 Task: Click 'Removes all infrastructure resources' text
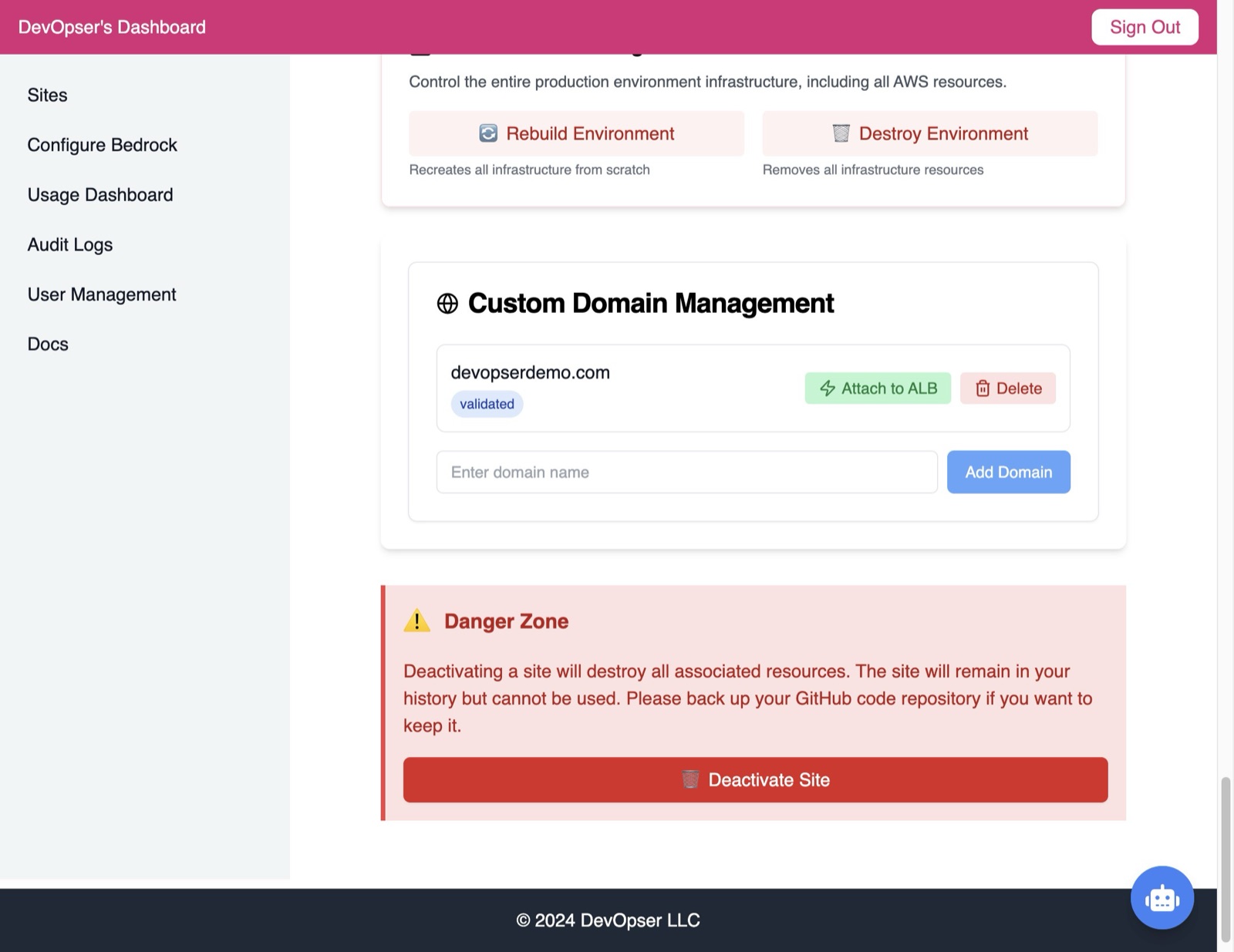873,170
